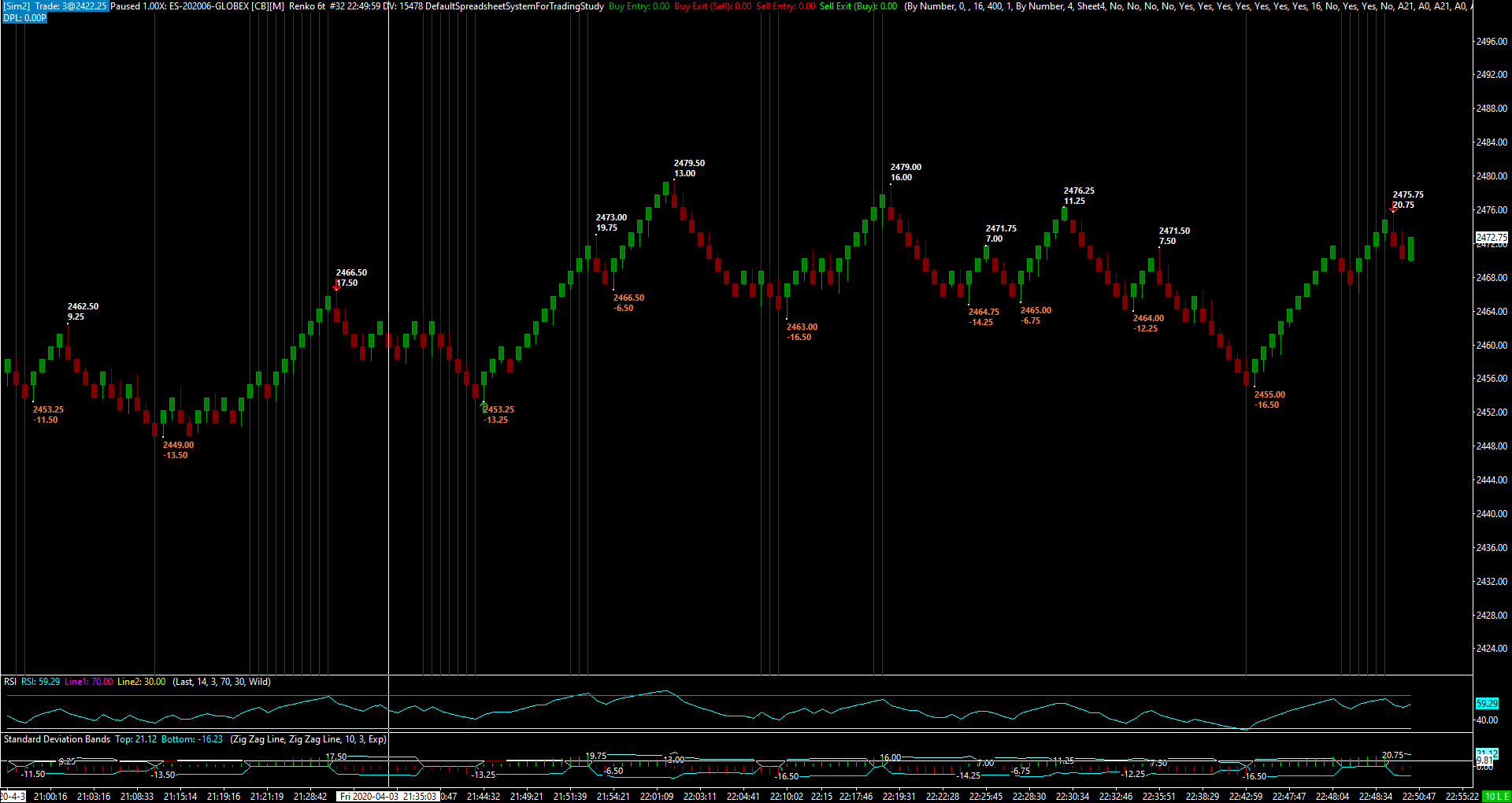Click the 2463.00 swing low label
Viewport: 1512px width, 803px height.
[802, 327]
